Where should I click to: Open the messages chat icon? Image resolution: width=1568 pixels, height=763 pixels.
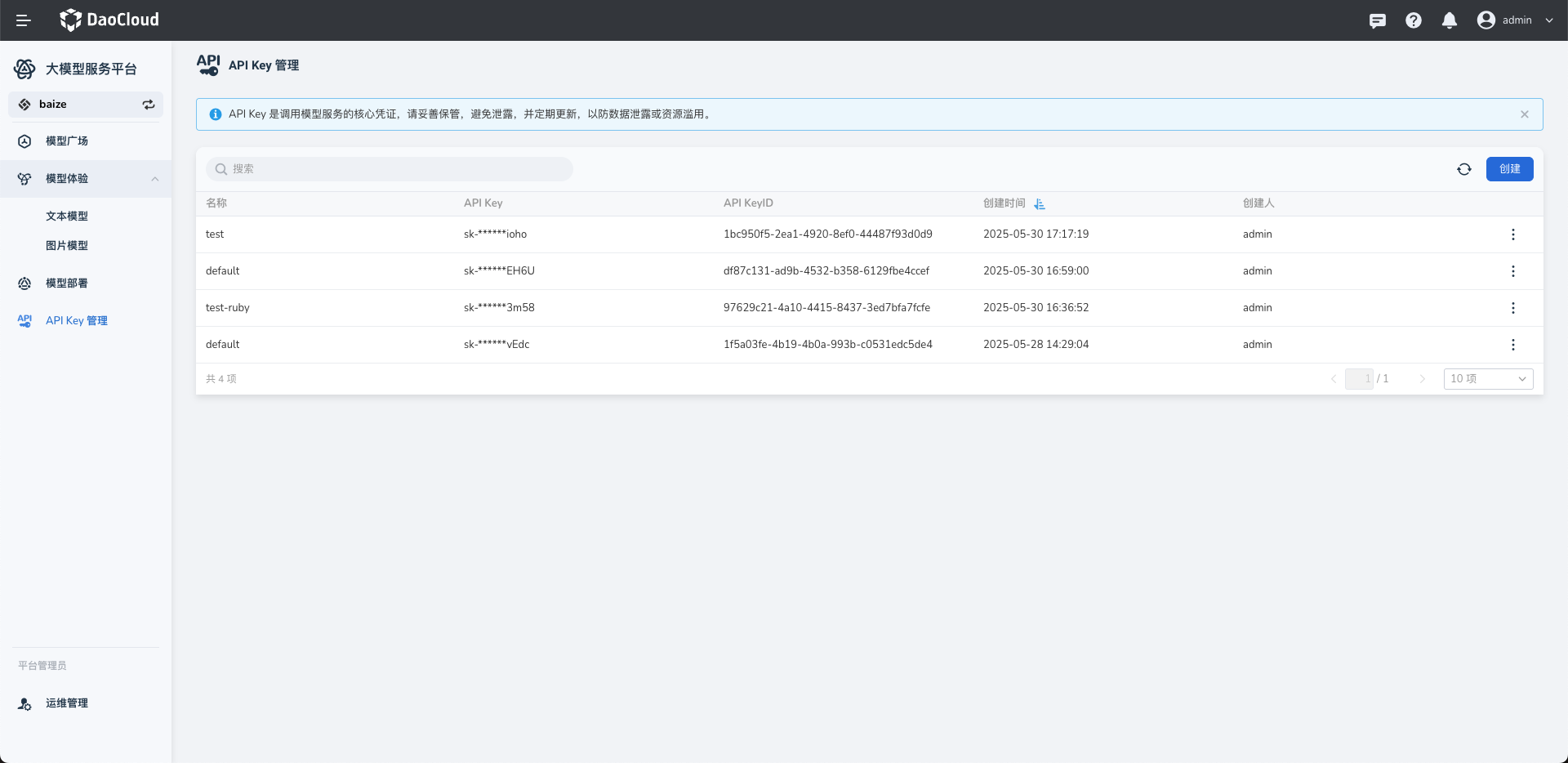tap(1377, 20)
